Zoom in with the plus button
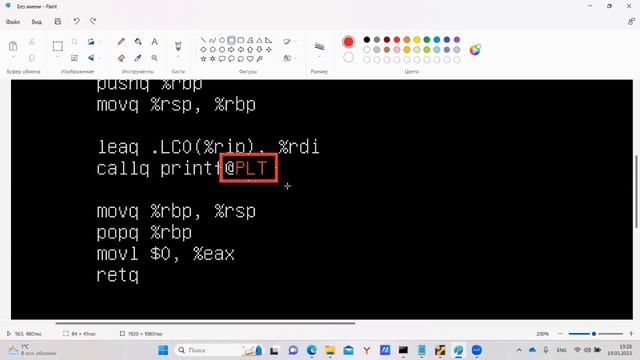Screen dimensions: 640x360 click(x=631, y=333)
